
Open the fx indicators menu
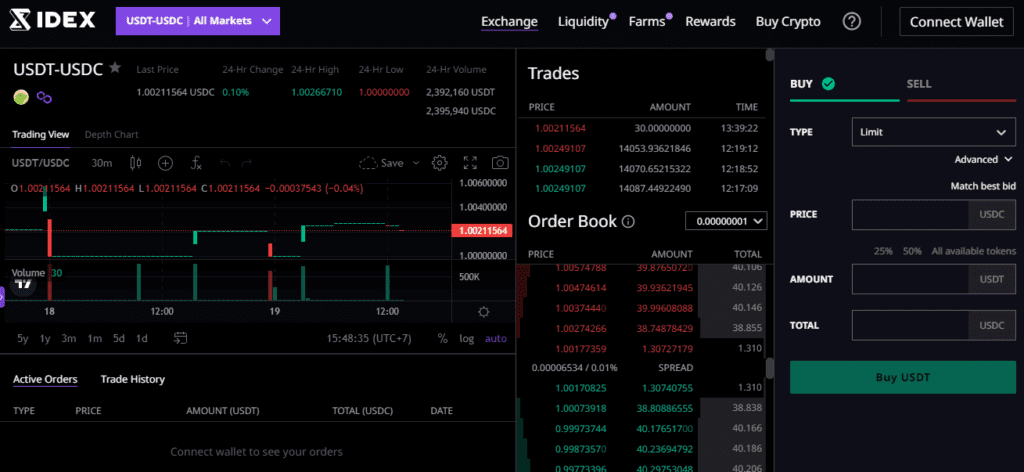click(196, 163)
